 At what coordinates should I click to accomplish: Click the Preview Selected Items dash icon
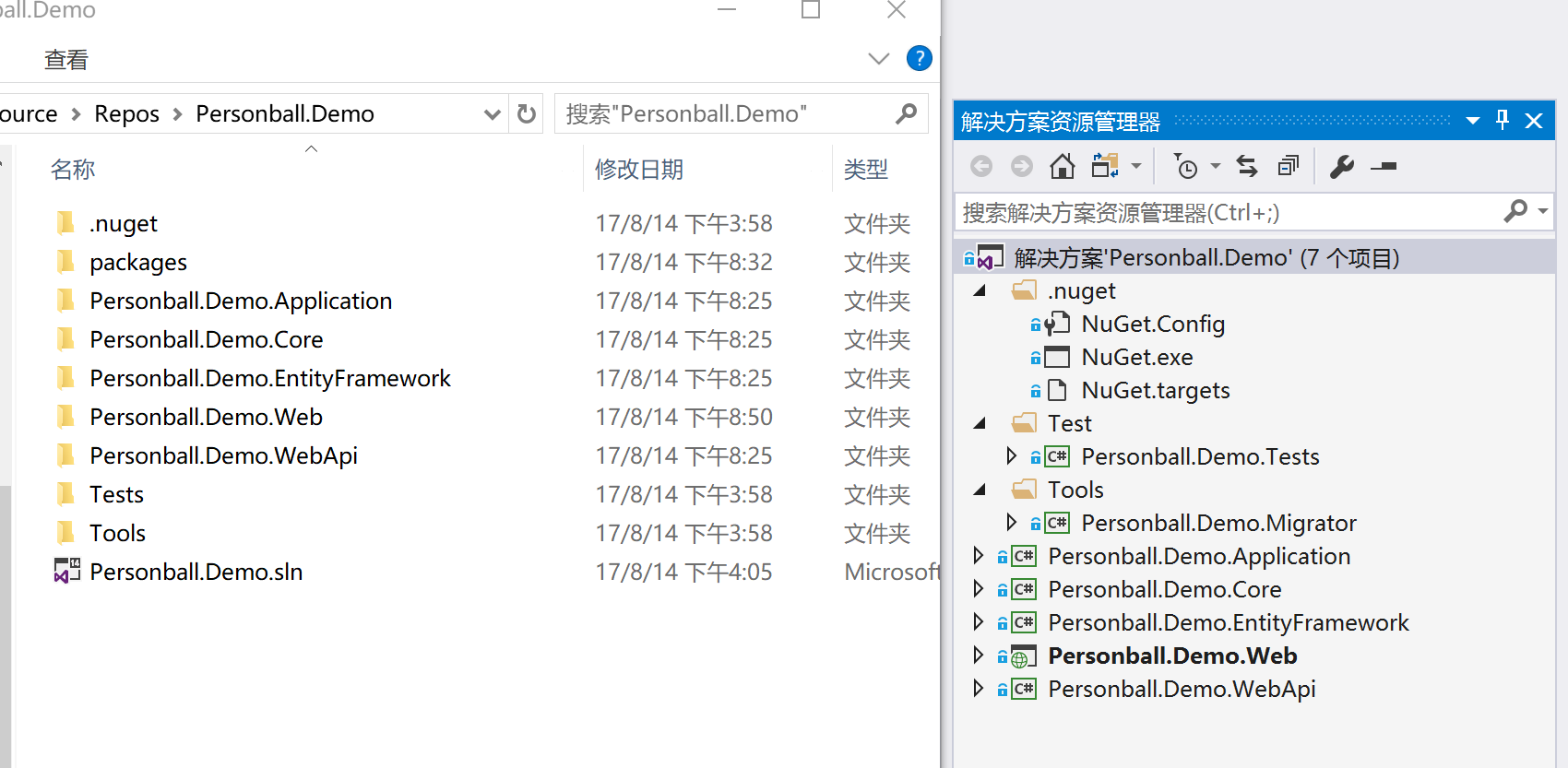tap(1384, 167)
